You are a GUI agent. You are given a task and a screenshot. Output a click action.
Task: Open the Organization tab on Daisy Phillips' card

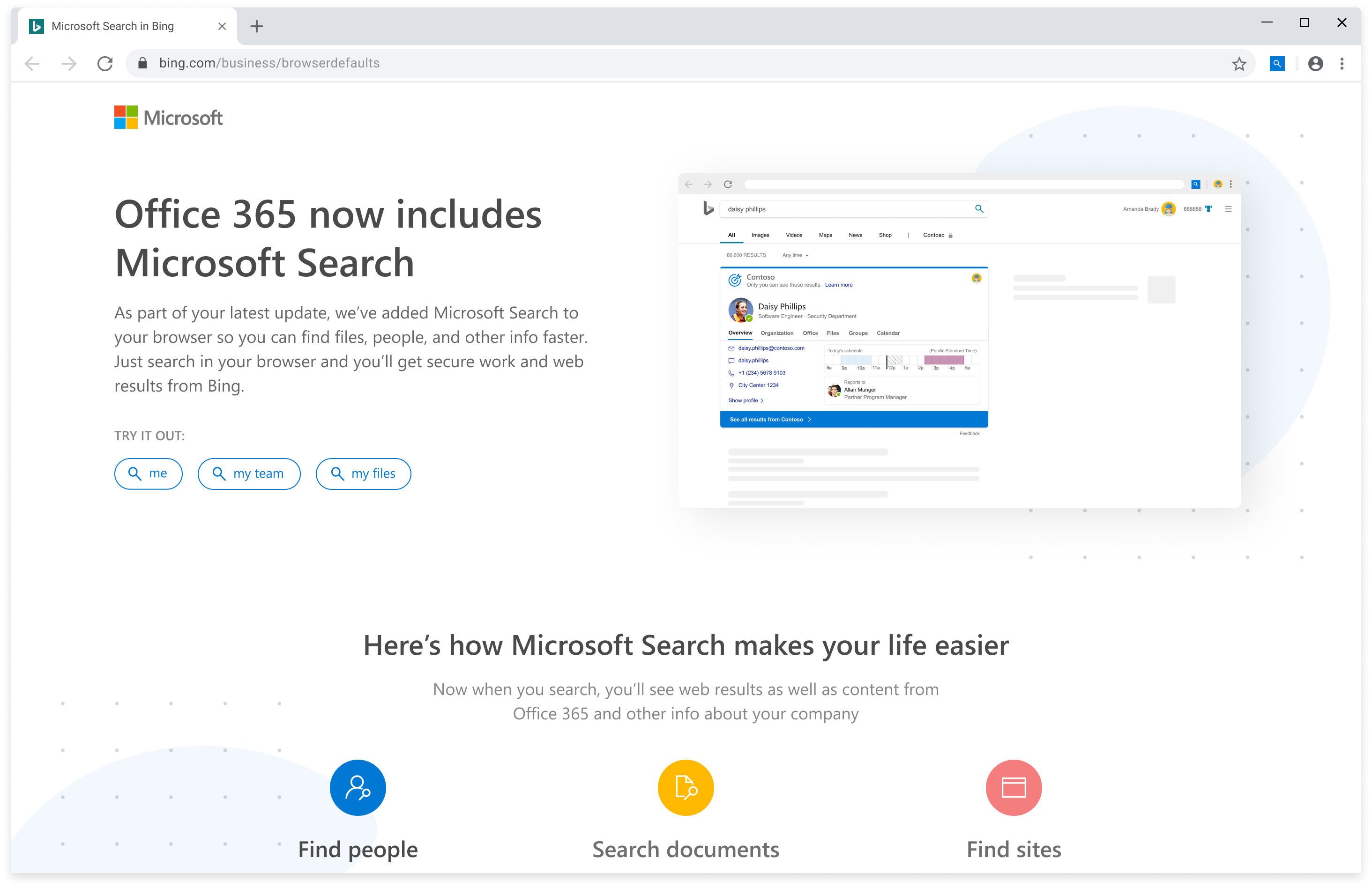(x=777, y=333)
